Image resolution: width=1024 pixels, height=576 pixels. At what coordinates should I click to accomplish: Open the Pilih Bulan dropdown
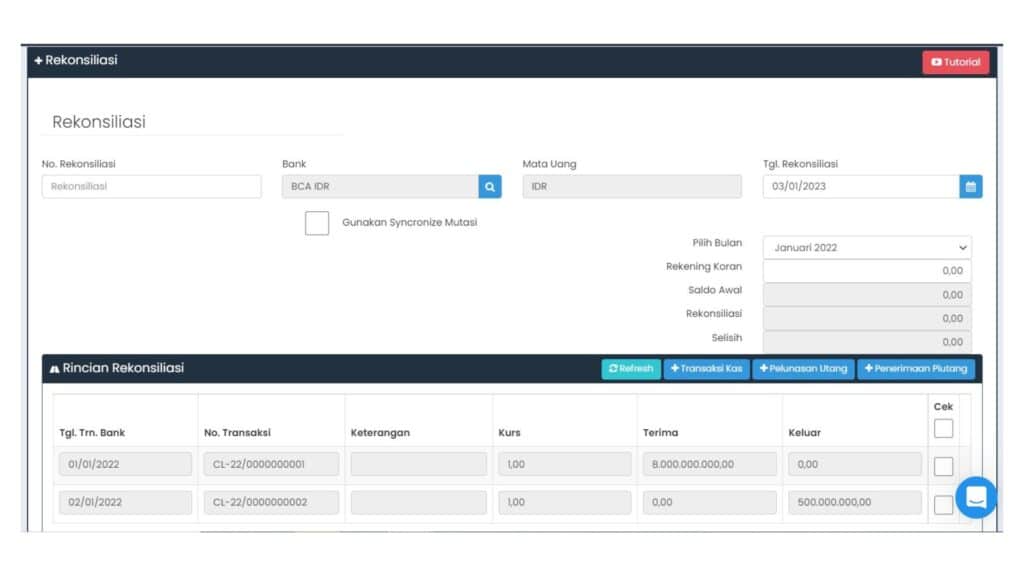click(x=962, y=247)
